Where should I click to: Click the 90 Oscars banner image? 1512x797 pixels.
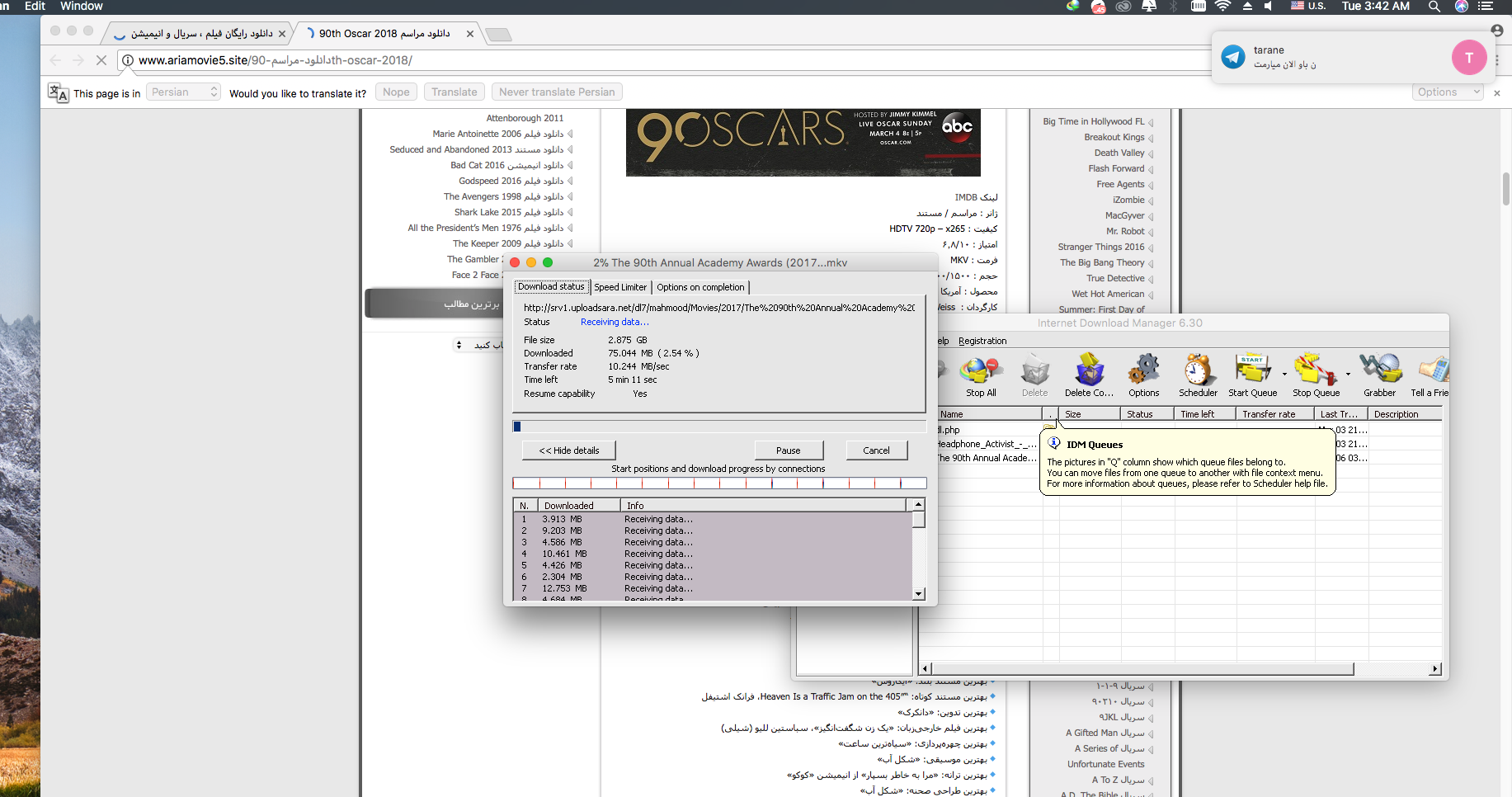pyautogui.click(x=803, y=142)
